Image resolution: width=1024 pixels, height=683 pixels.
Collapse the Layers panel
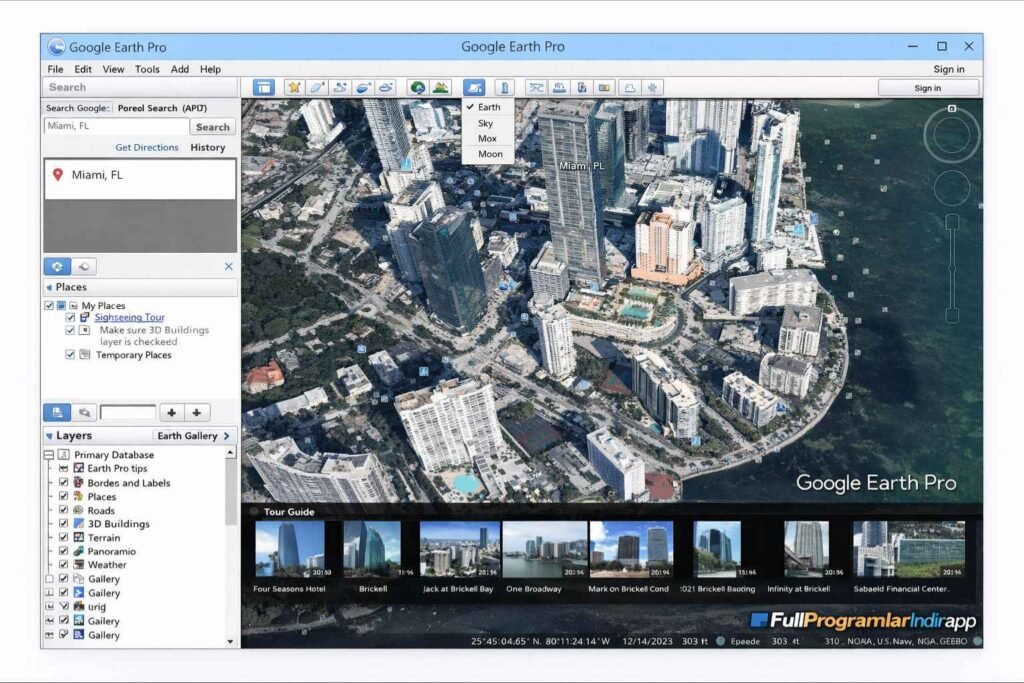click(48, 436)
